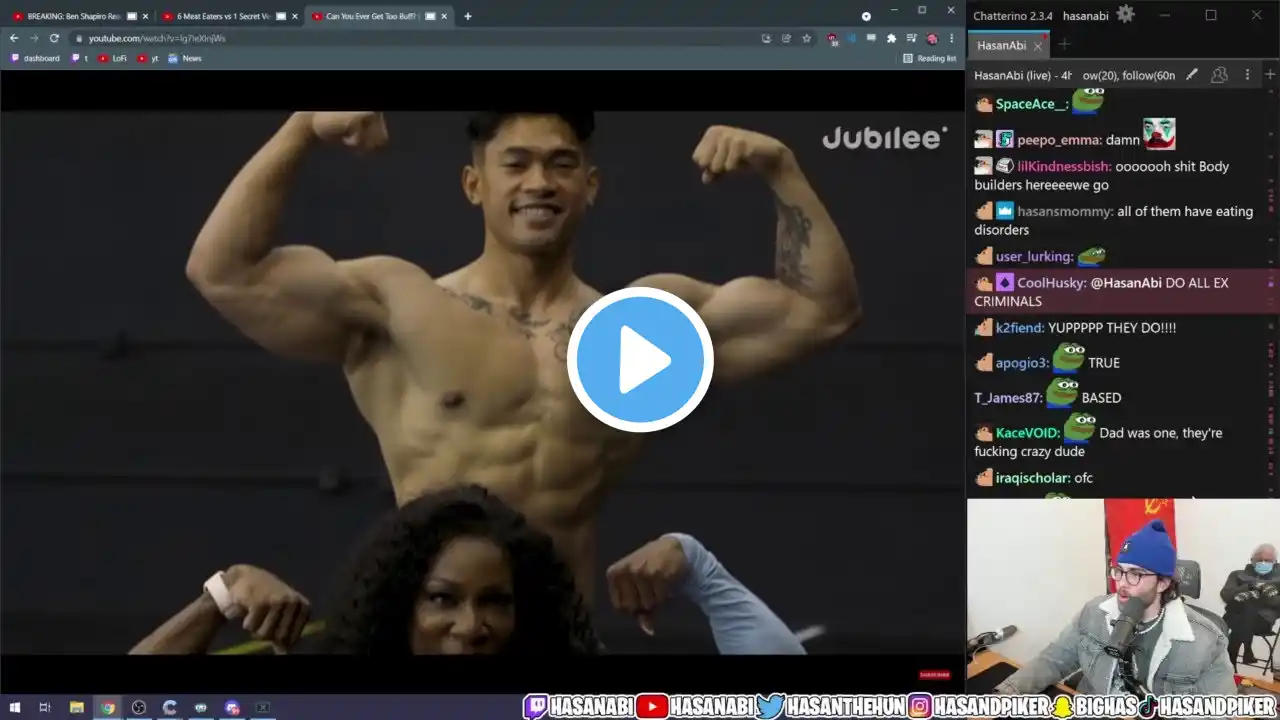Click username 'user_lurking' in chat
1280x720 pixels.
tap(1035, 256)
